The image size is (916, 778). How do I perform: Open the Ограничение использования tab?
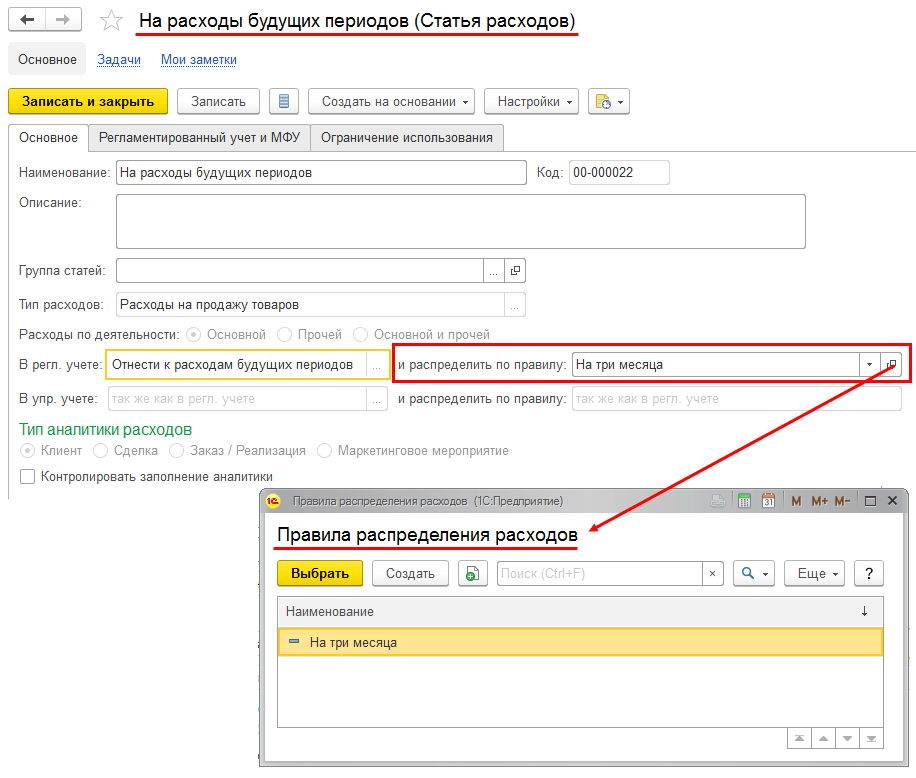407,137
